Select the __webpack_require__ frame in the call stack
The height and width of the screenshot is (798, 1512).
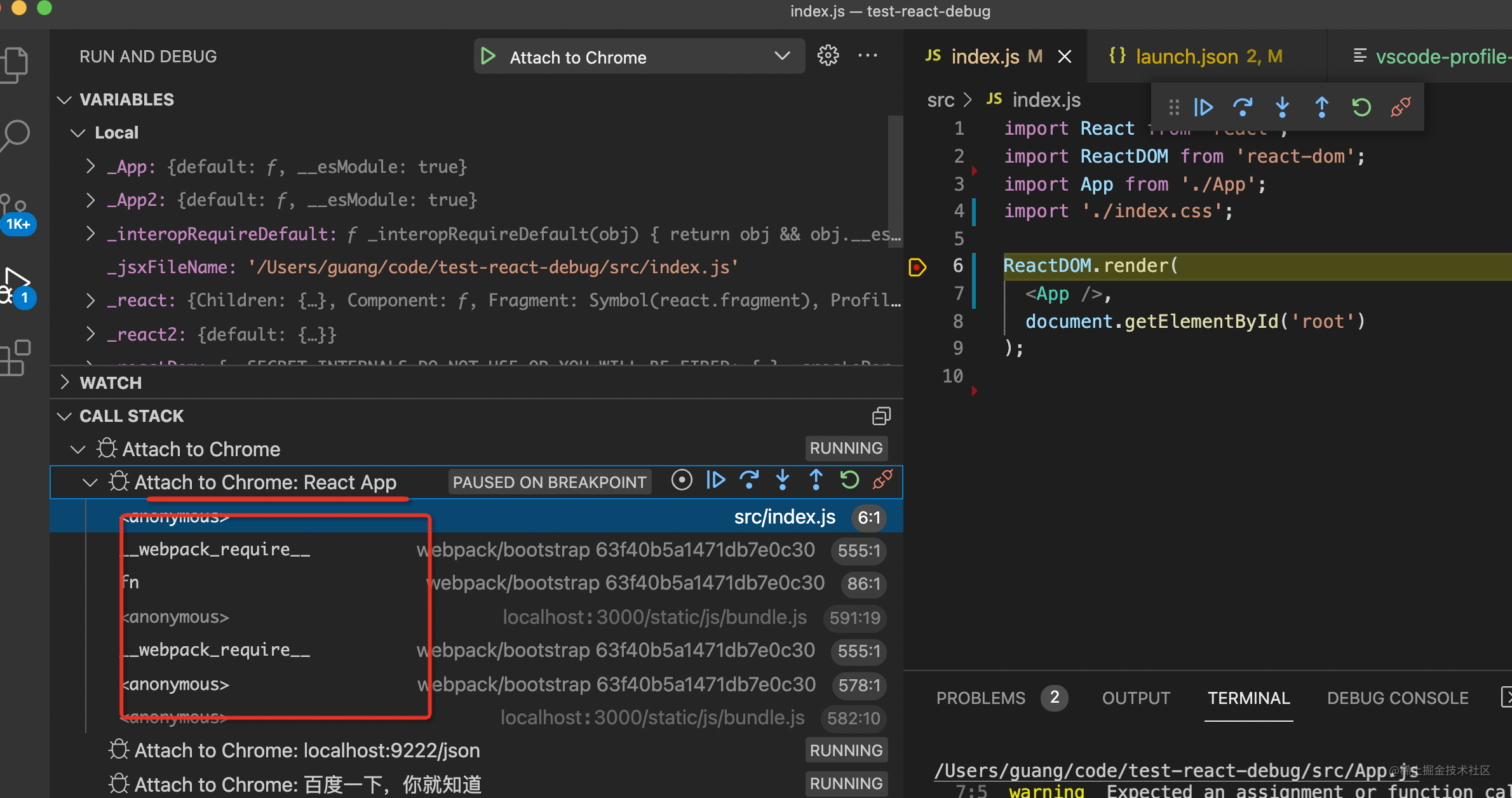(216, 549)
